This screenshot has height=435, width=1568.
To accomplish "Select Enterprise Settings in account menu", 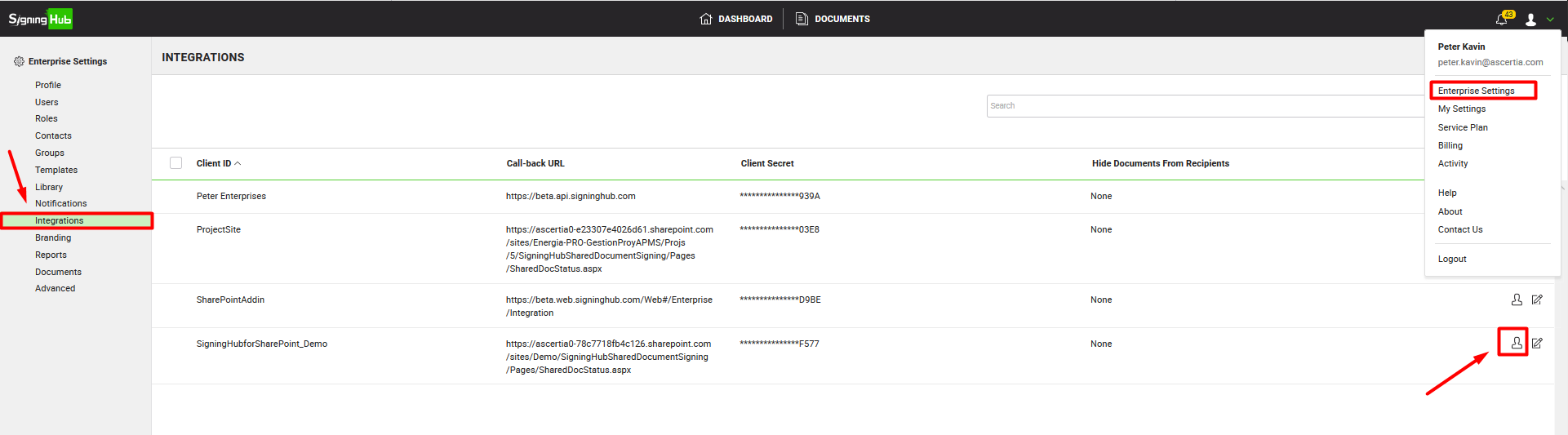I will click(x=1476, y=91).
